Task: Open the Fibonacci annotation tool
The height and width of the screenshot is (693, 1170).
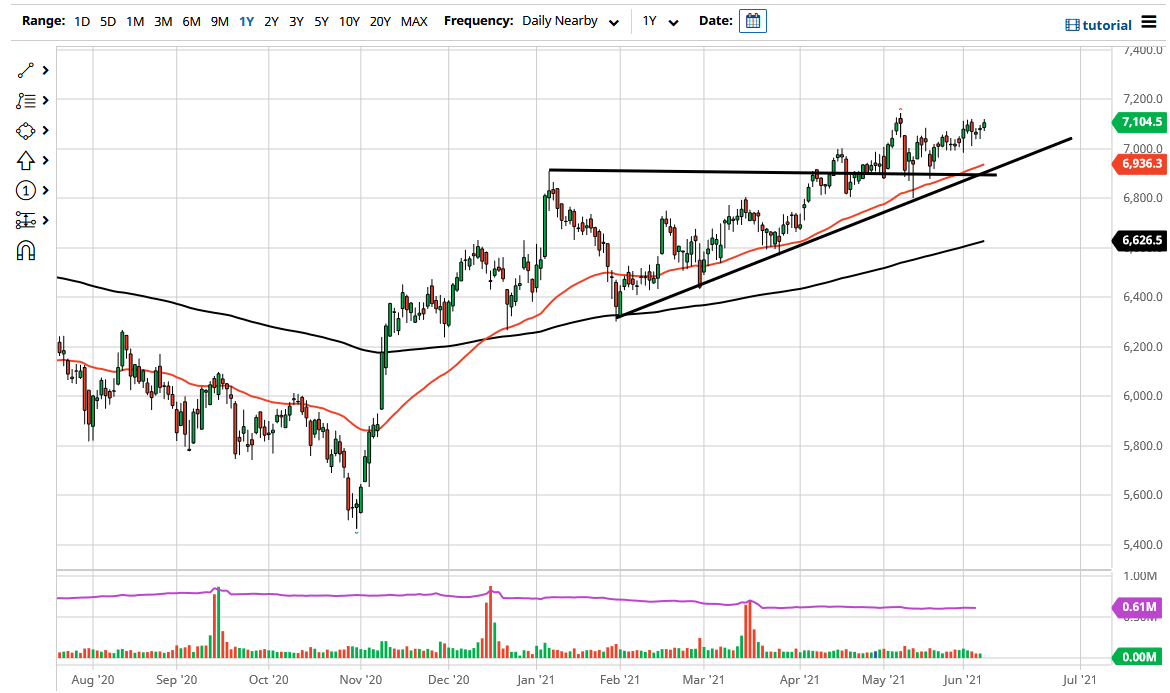Action: [x=27, y=100]
